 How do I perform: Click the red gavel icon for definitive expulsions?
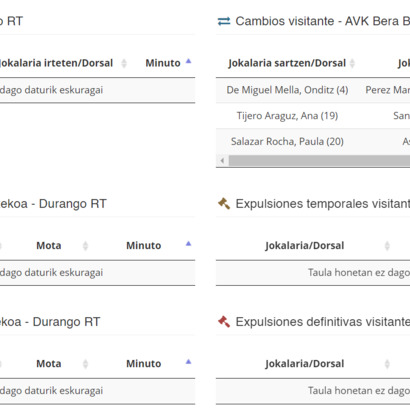coord(224,322)
